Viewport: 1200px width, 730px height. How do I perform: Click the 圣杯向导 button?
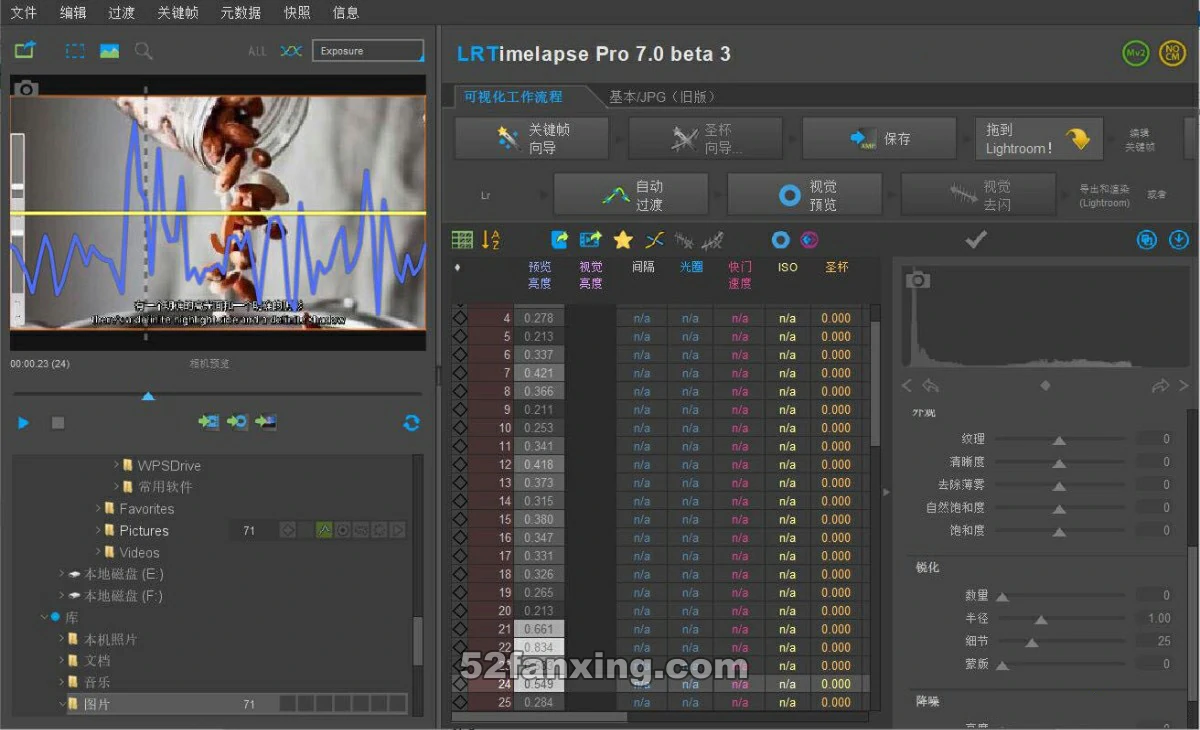(x=705, y=139)
